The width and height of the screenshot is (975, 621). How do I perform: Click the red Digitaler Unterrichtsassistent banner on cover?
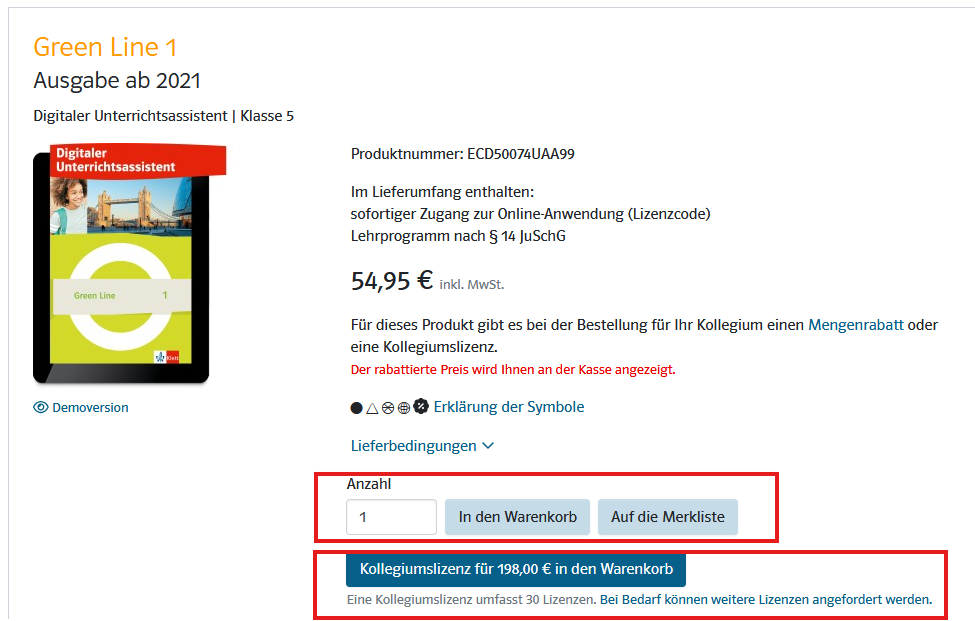point(139,160)
